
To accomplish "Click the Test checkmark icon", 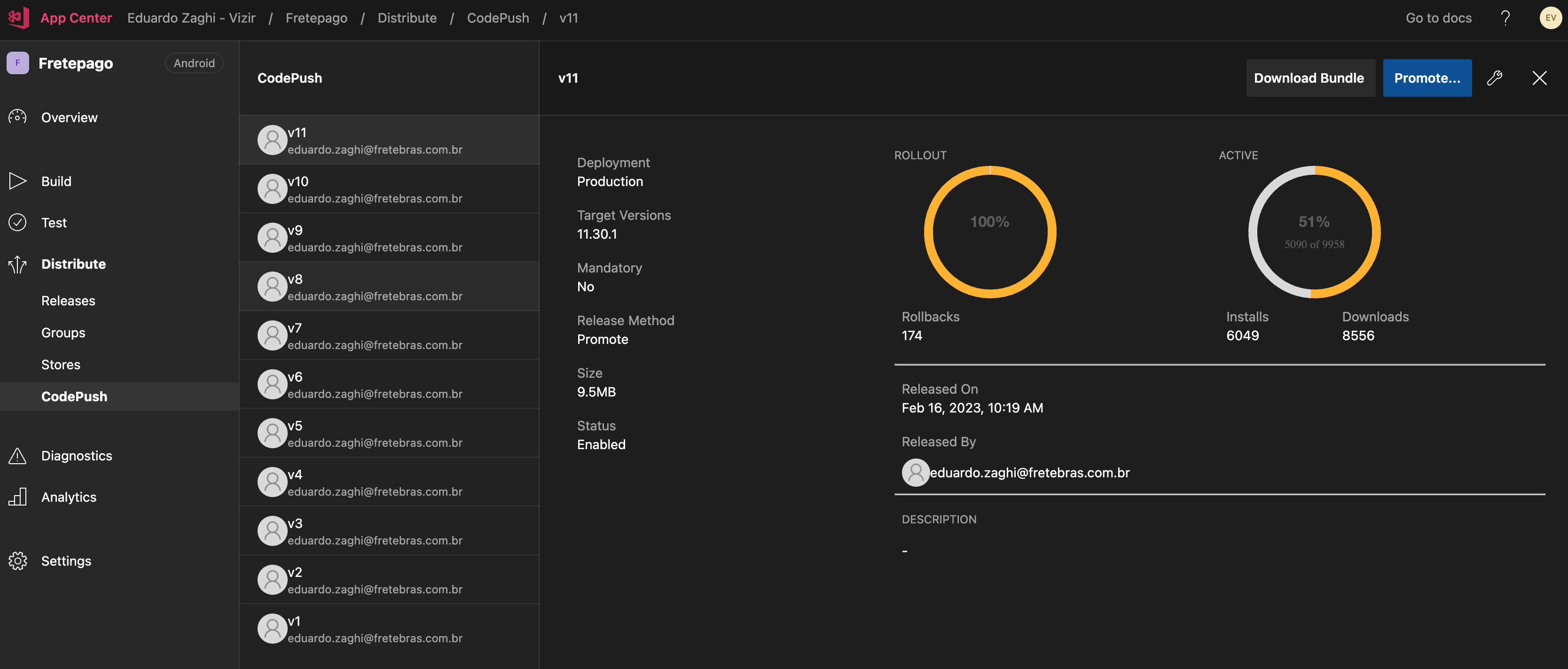I will point(18,223).
